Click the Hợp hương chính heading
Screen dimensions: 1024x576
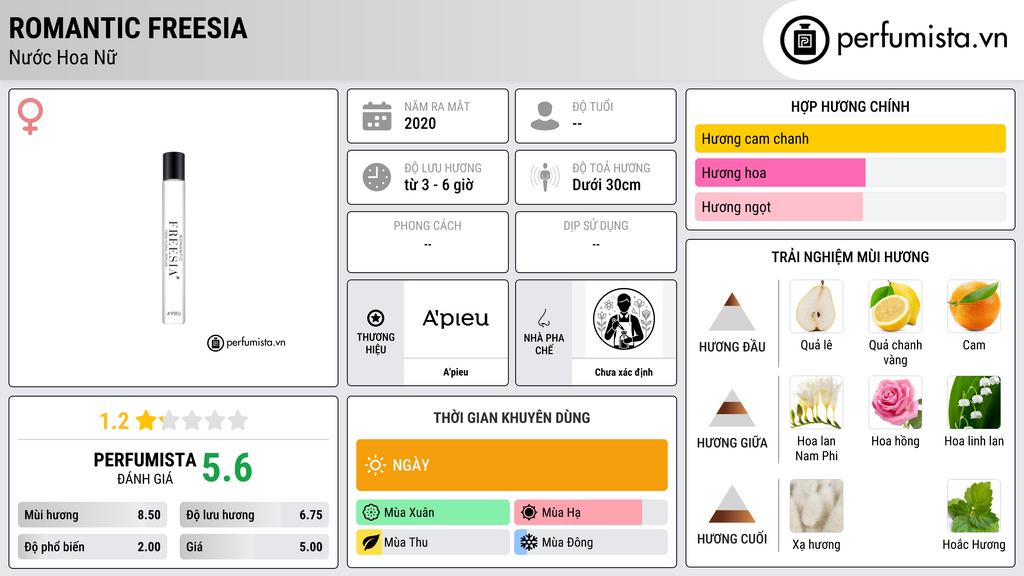(x=850, y=106)
